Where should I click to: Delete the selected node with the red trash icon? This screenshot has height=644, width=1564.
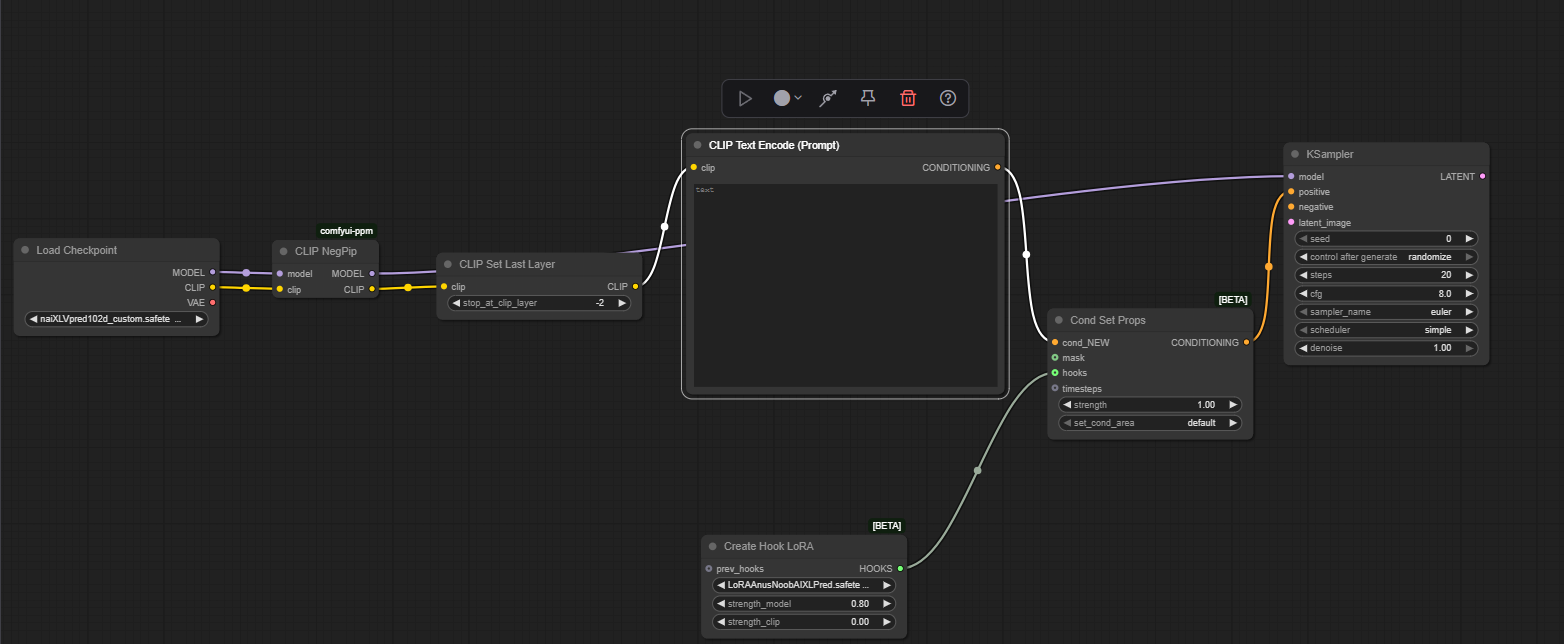coord(908,98)
